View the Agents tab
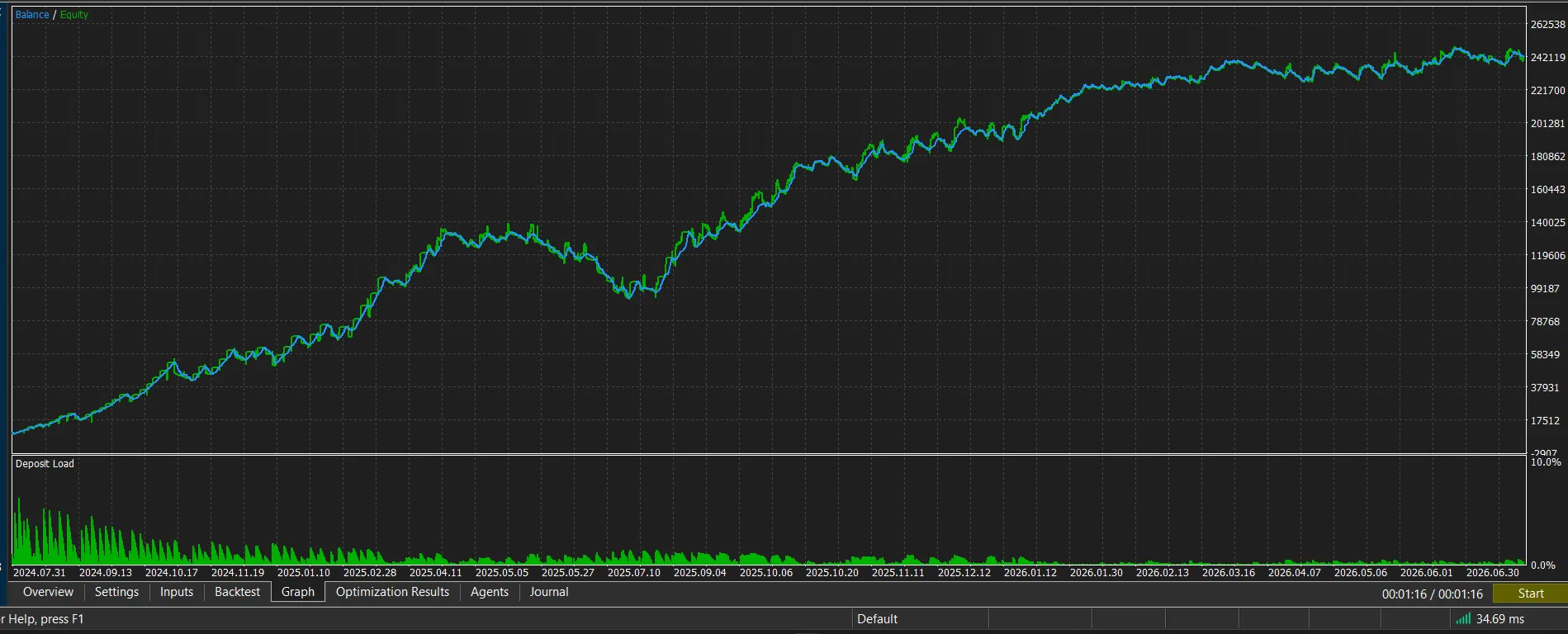This screenshot has width=1568, height=634. coord(490,592)
